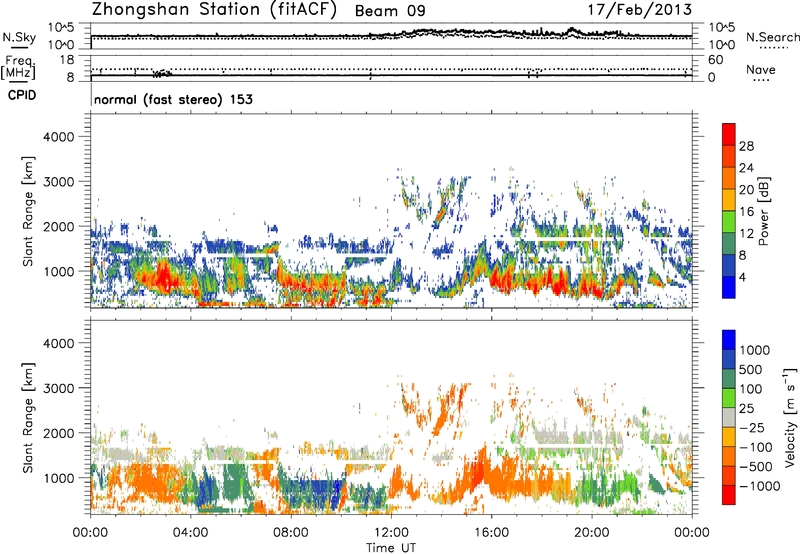Viewport: 800px width, 554px height.
Task: Select the red bottom Velocity colorbar segment
Action: coord(729,495)
